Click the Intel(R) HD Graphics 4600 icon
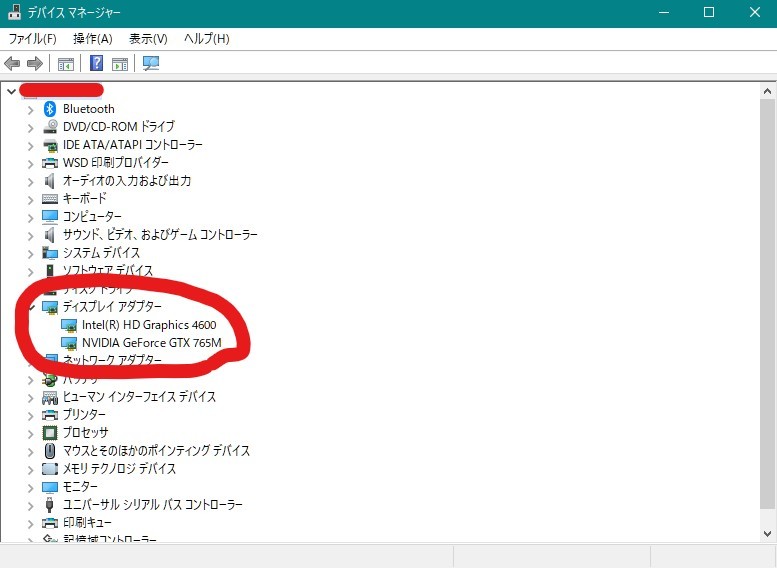Image resolution: width=777 pixels, height=568 pixels. [x=69, y=325]
